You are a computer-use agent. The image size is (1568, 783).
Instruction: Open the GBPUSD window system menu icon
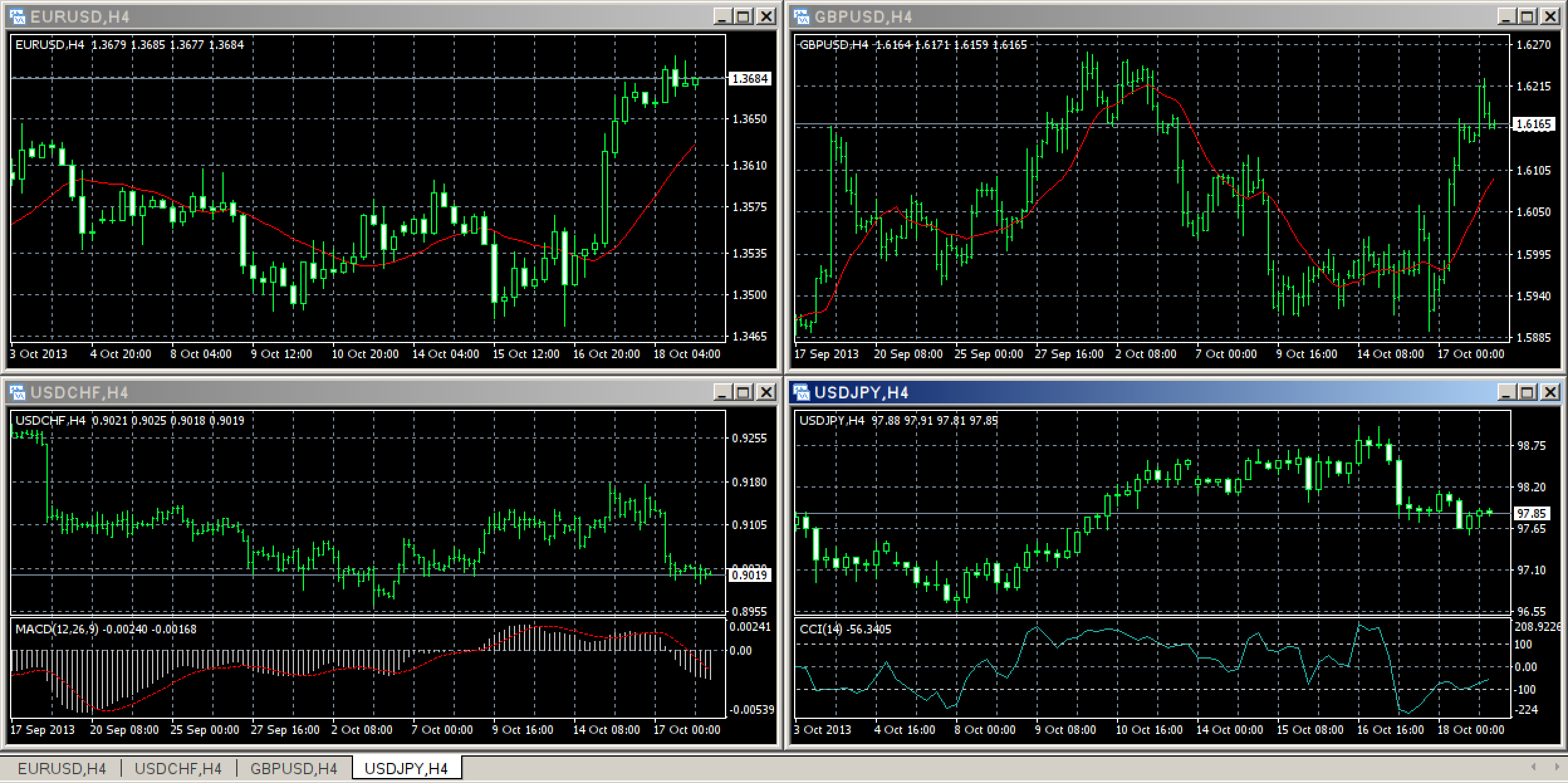point(802,17)
